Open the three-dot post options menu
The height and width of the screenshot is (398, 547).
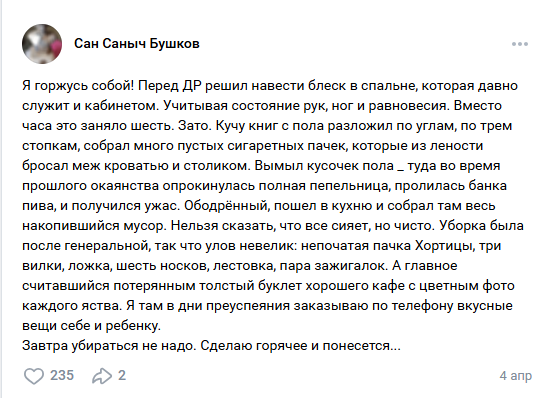[x=520, y=44]
